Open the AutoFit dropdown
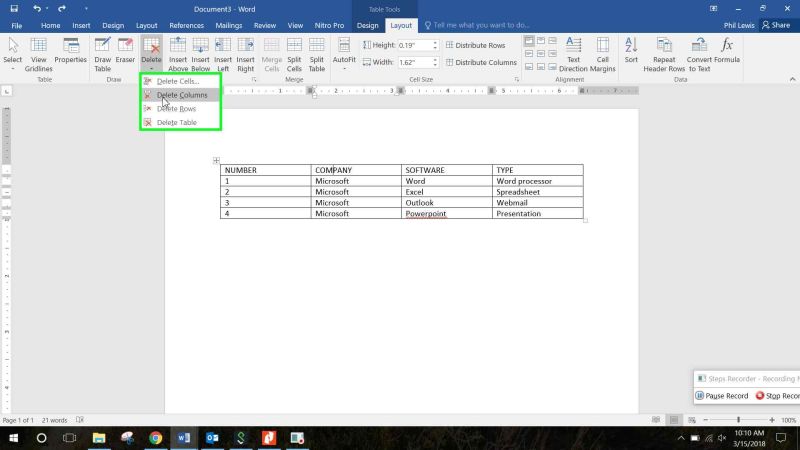 (x=344, y=54)
